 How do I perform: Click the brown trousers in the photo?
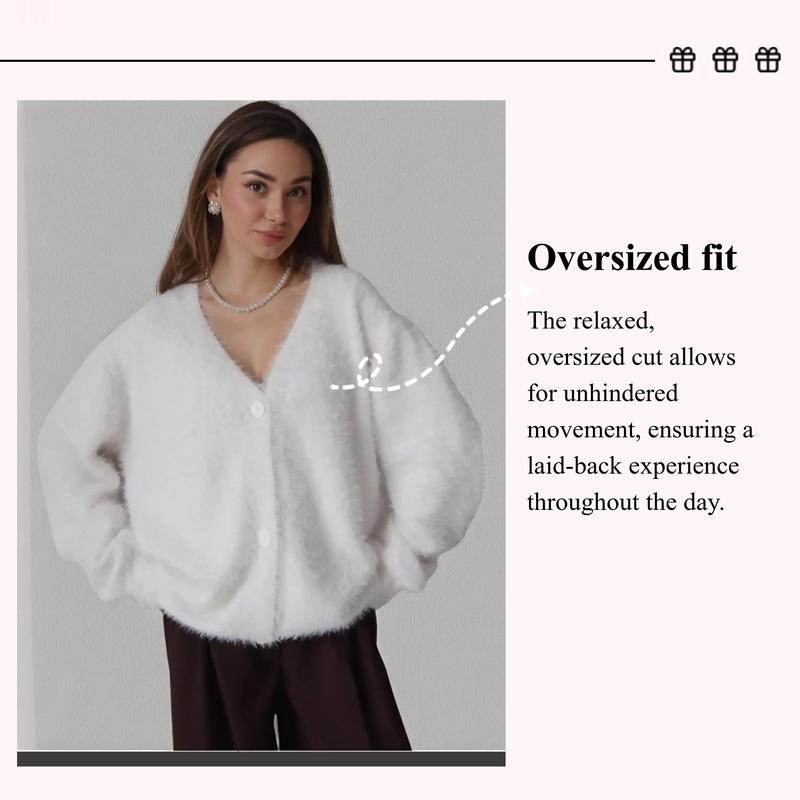click(286, 689)
